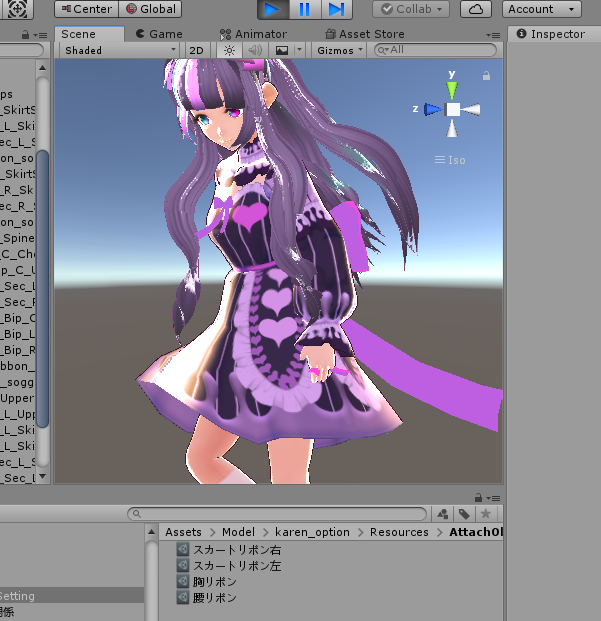
Task: Click karen_option in the breadcrumb path
Action: [312, 532]
